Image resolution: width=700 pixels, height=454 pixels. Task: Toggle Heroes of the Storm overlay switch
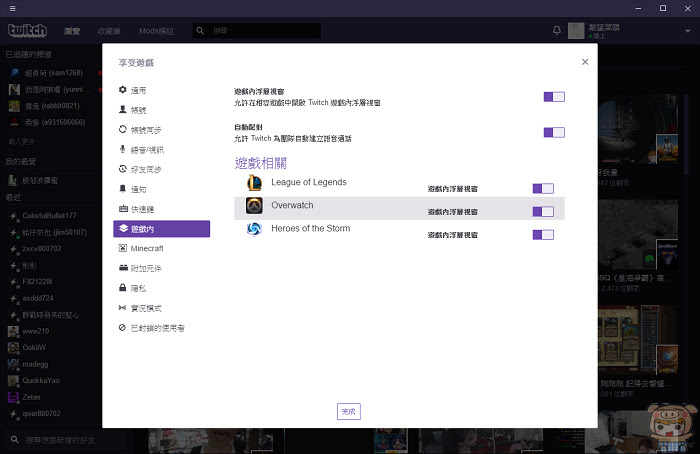click(543, 235)
